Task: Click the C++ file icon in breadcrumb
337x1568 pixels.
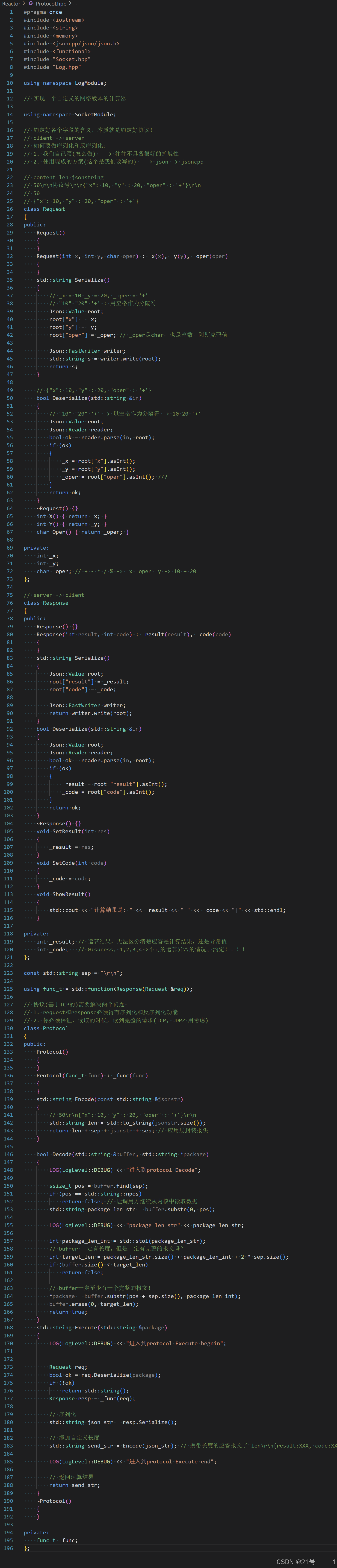Action: pyautogui.click(x=31, y=4)
